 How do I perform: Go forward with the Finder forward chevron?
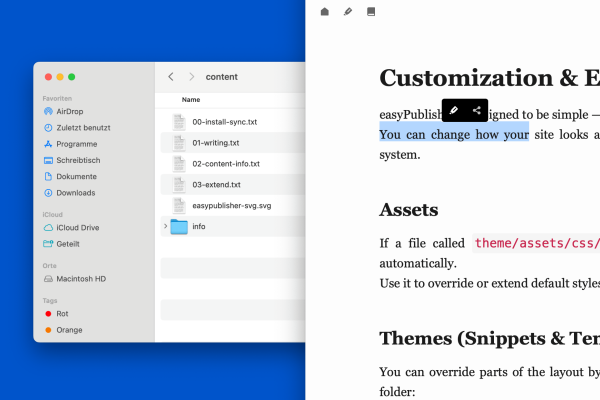coord(191,77)
